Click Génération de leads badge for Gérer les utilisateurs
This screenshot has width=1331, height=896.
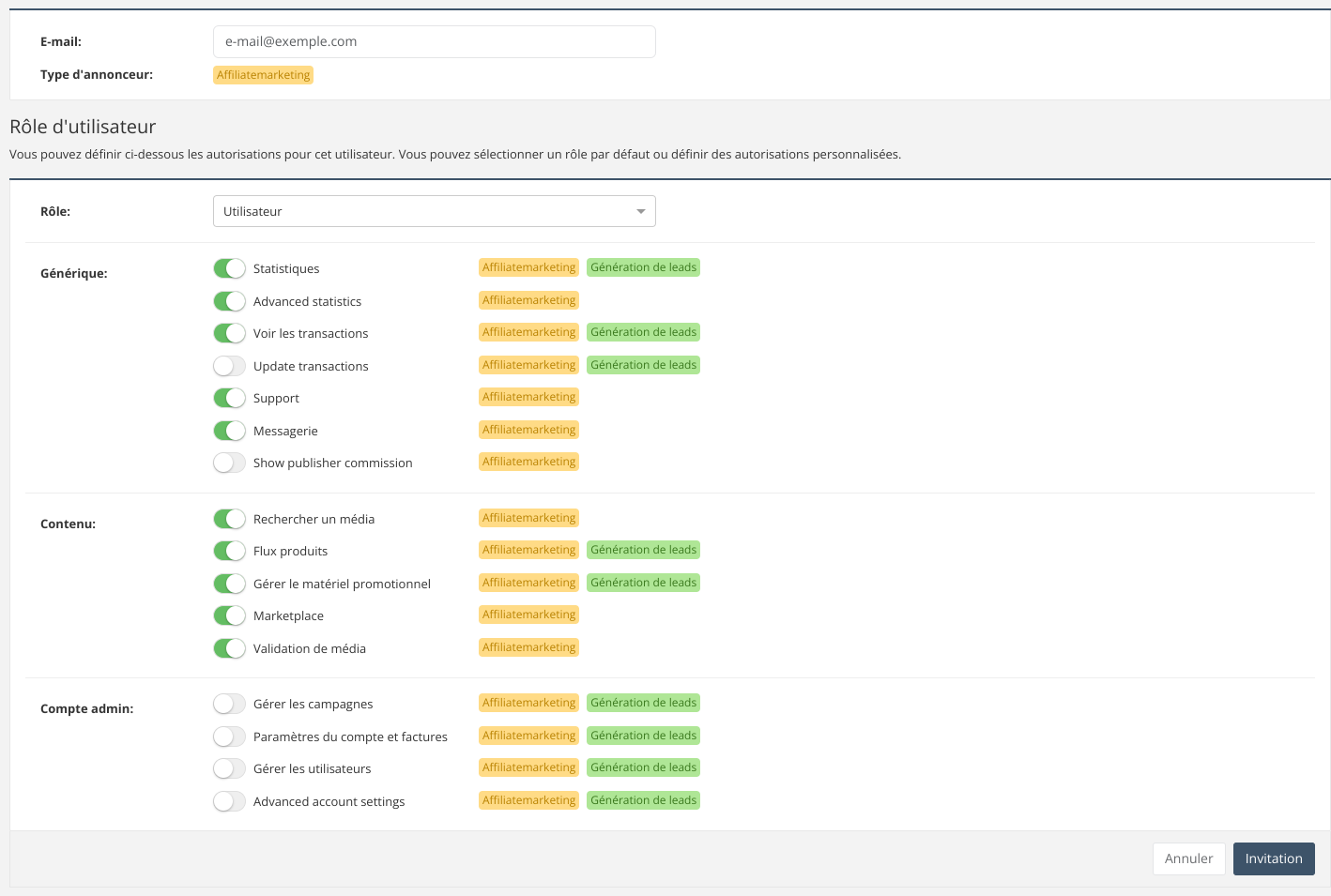[643, 767]
